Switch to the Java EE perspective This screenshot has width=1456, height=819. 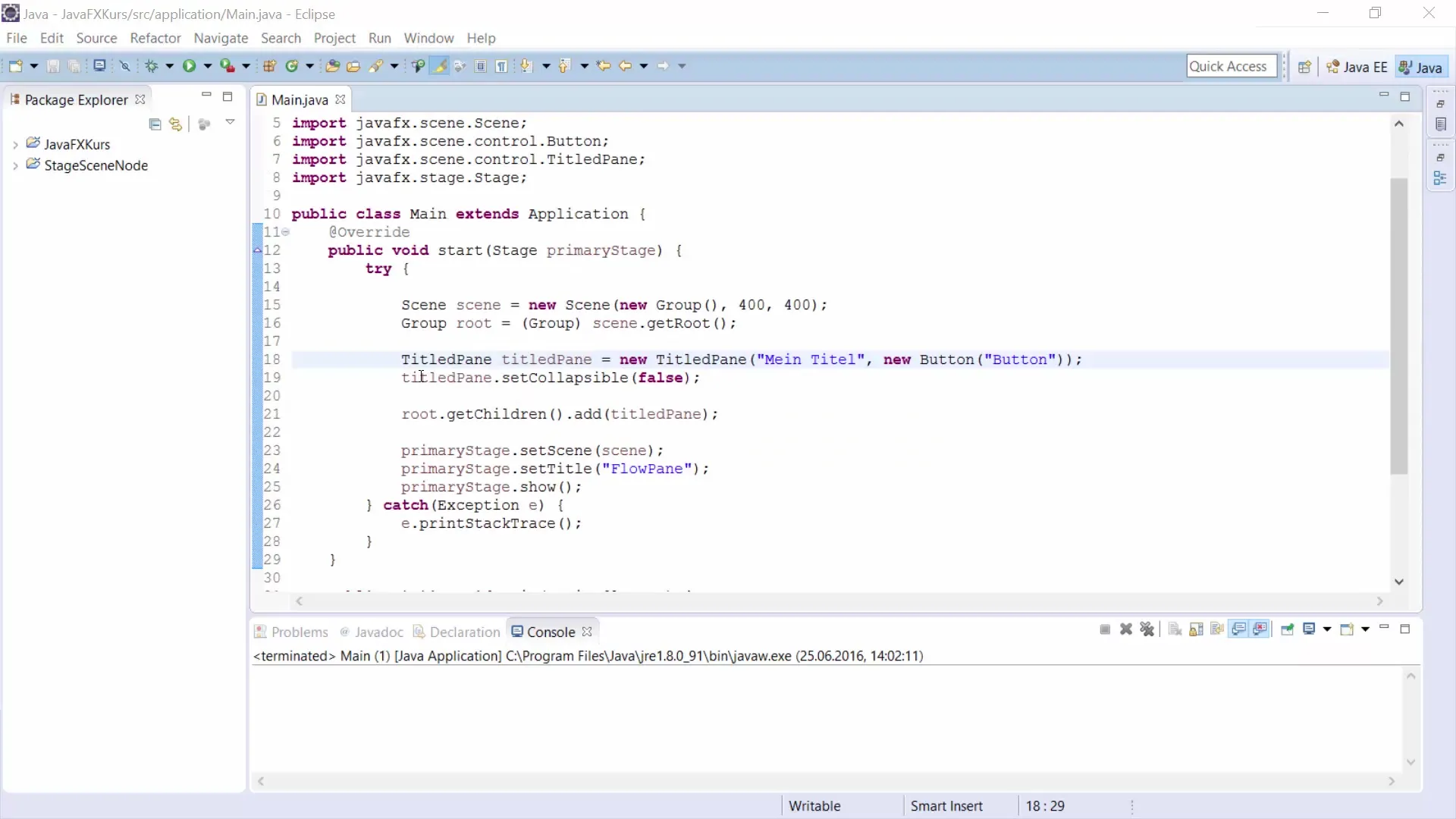tap(1357, 67)
